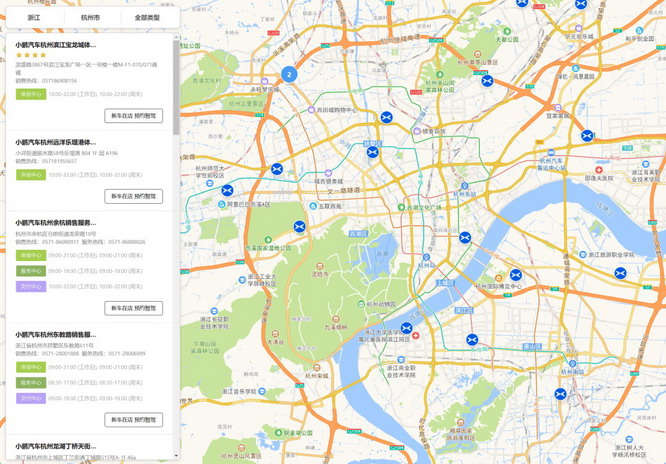Click the 服务中心 tag of 东教路 store

point(31,383)
